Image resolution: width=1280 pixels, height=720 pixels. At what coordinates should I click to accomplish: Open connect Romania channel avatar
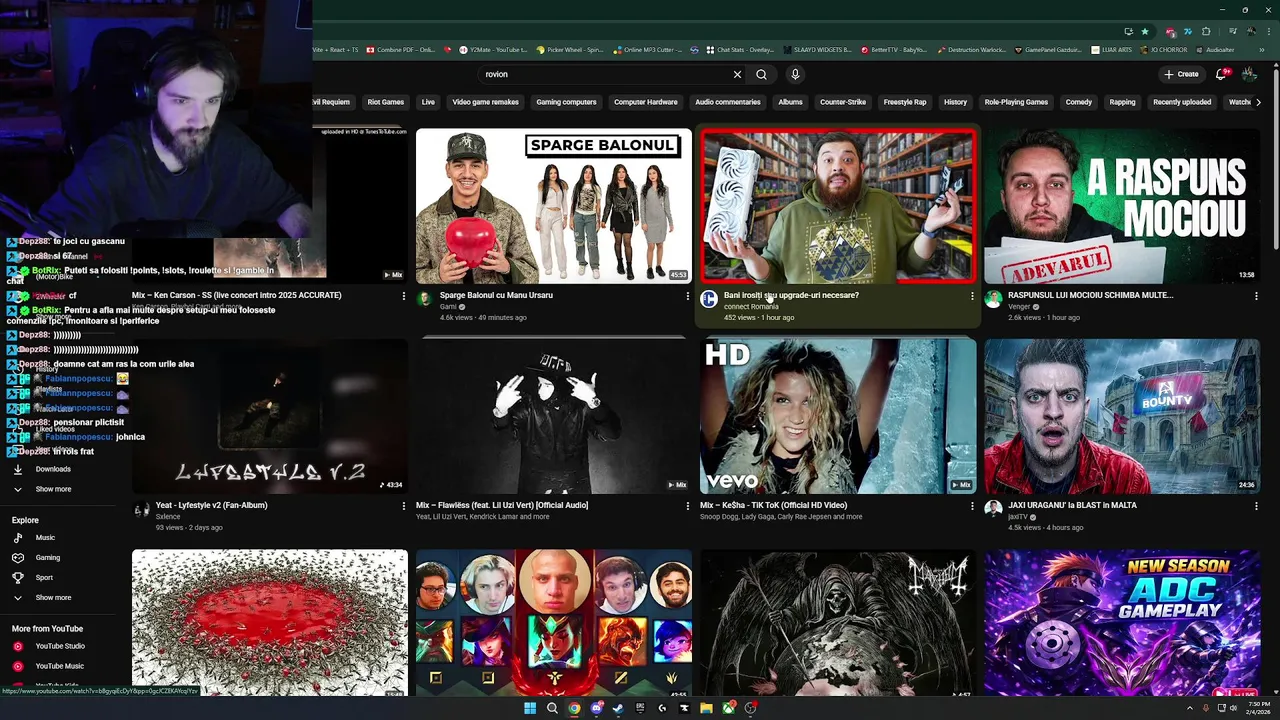(709, 299)
